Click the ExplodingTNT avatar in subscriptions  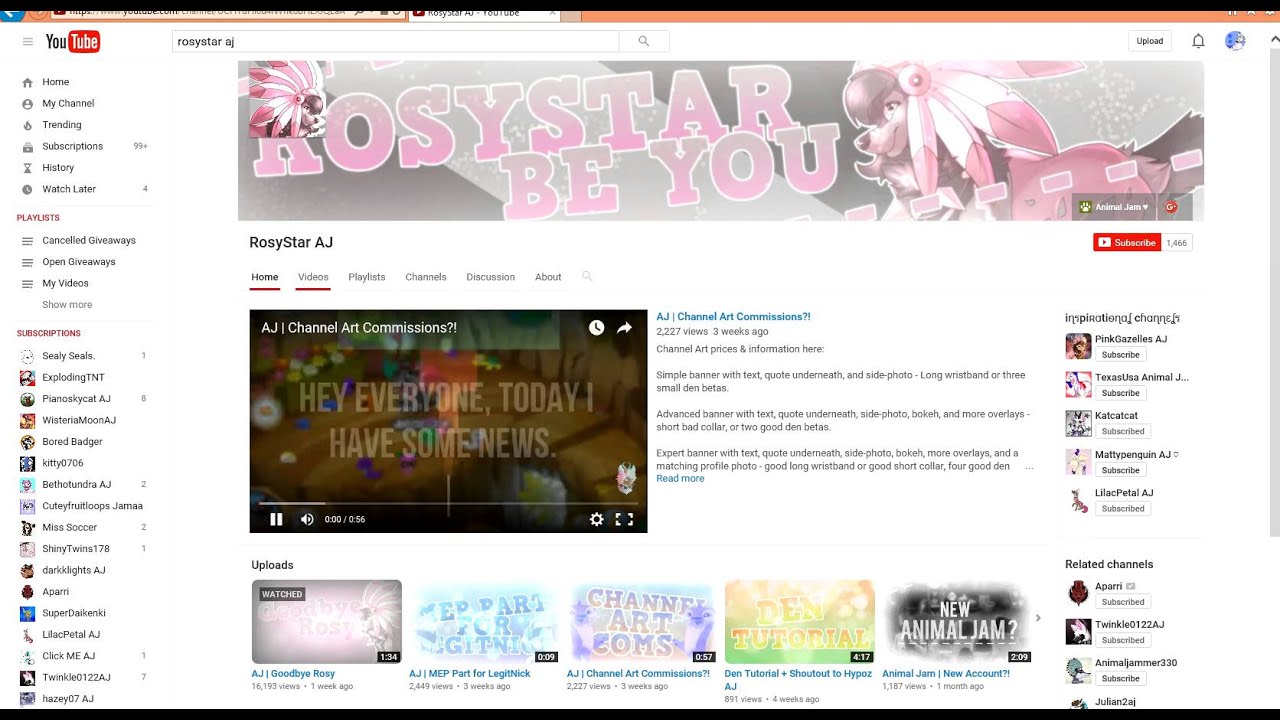click(27, 378)
